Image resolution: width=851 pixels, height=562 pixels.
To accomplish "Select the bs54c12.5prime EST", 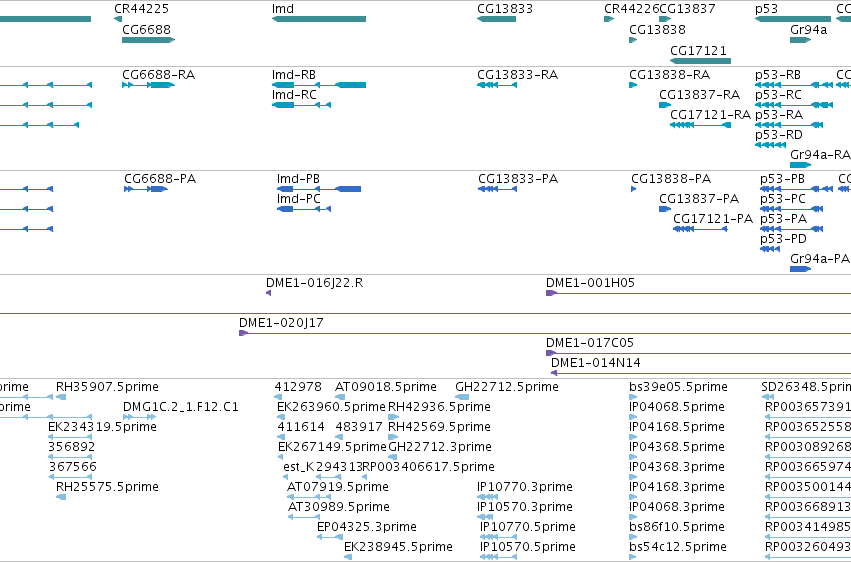I will [633, 557].
